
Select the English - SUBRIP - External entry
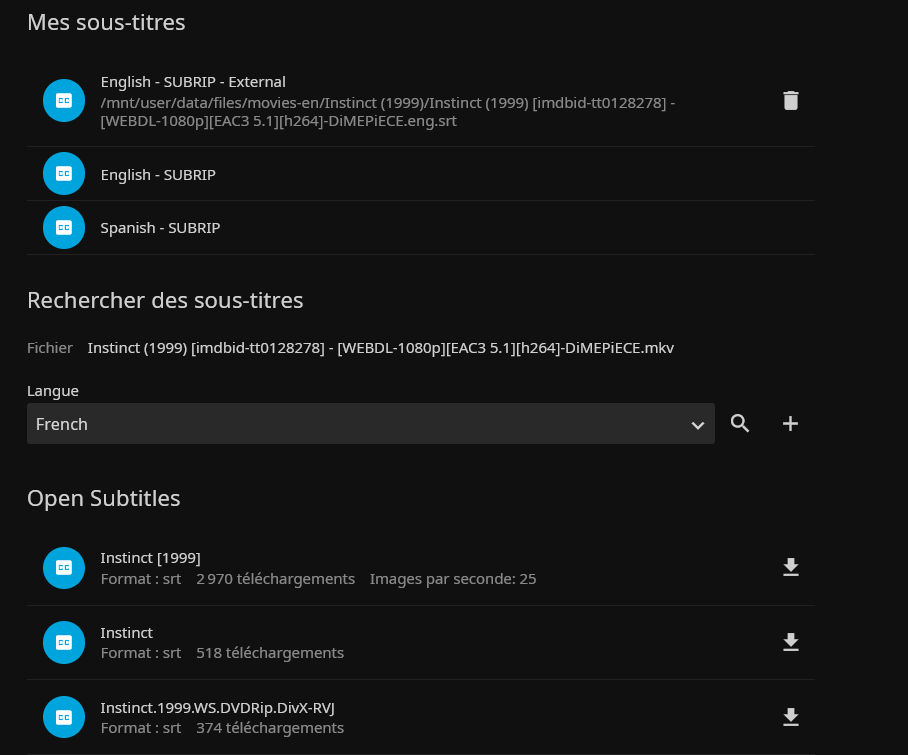[x=193, y=82]
